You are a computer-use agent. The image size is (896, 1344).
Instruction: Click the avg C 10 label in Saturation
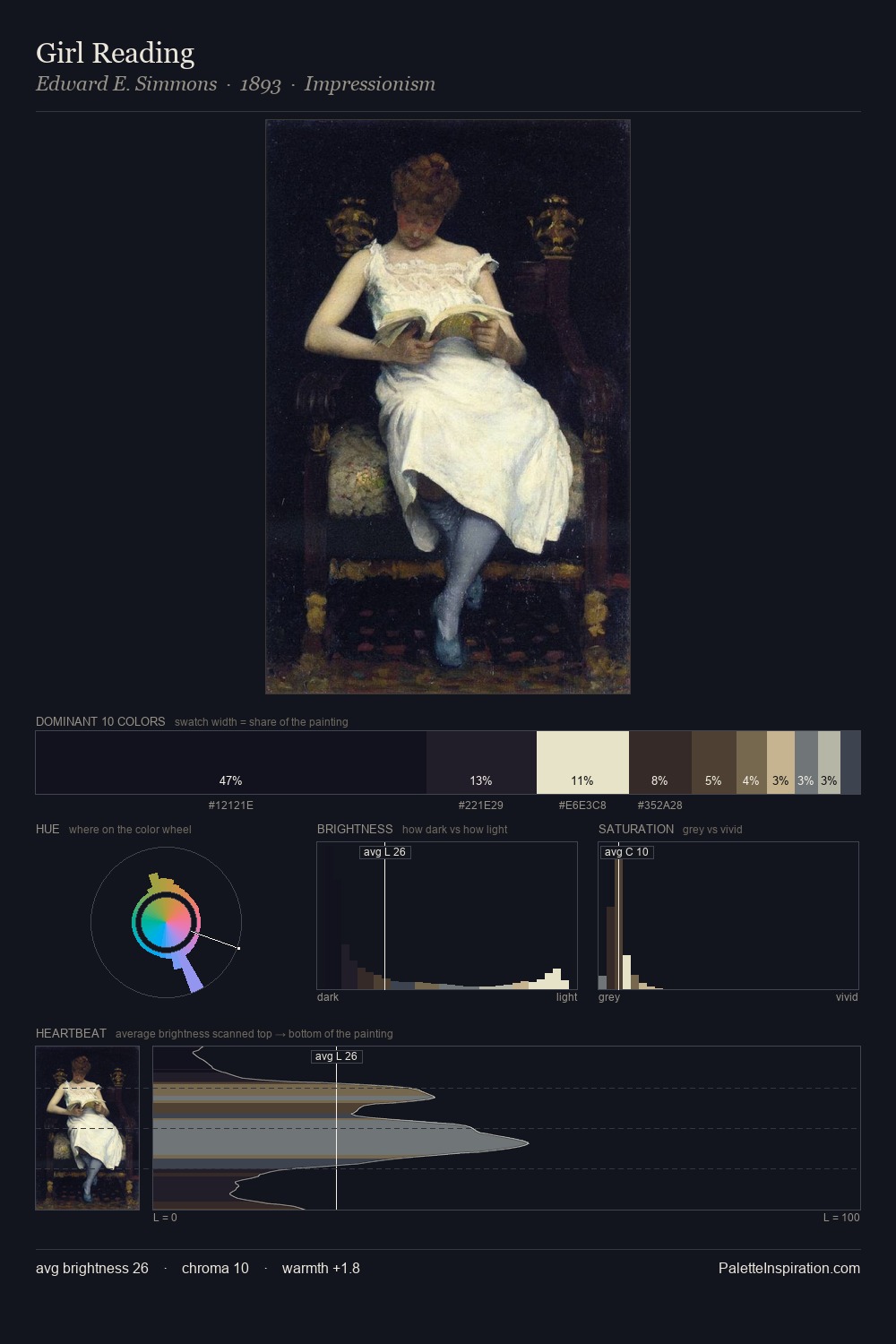(626, 852)
